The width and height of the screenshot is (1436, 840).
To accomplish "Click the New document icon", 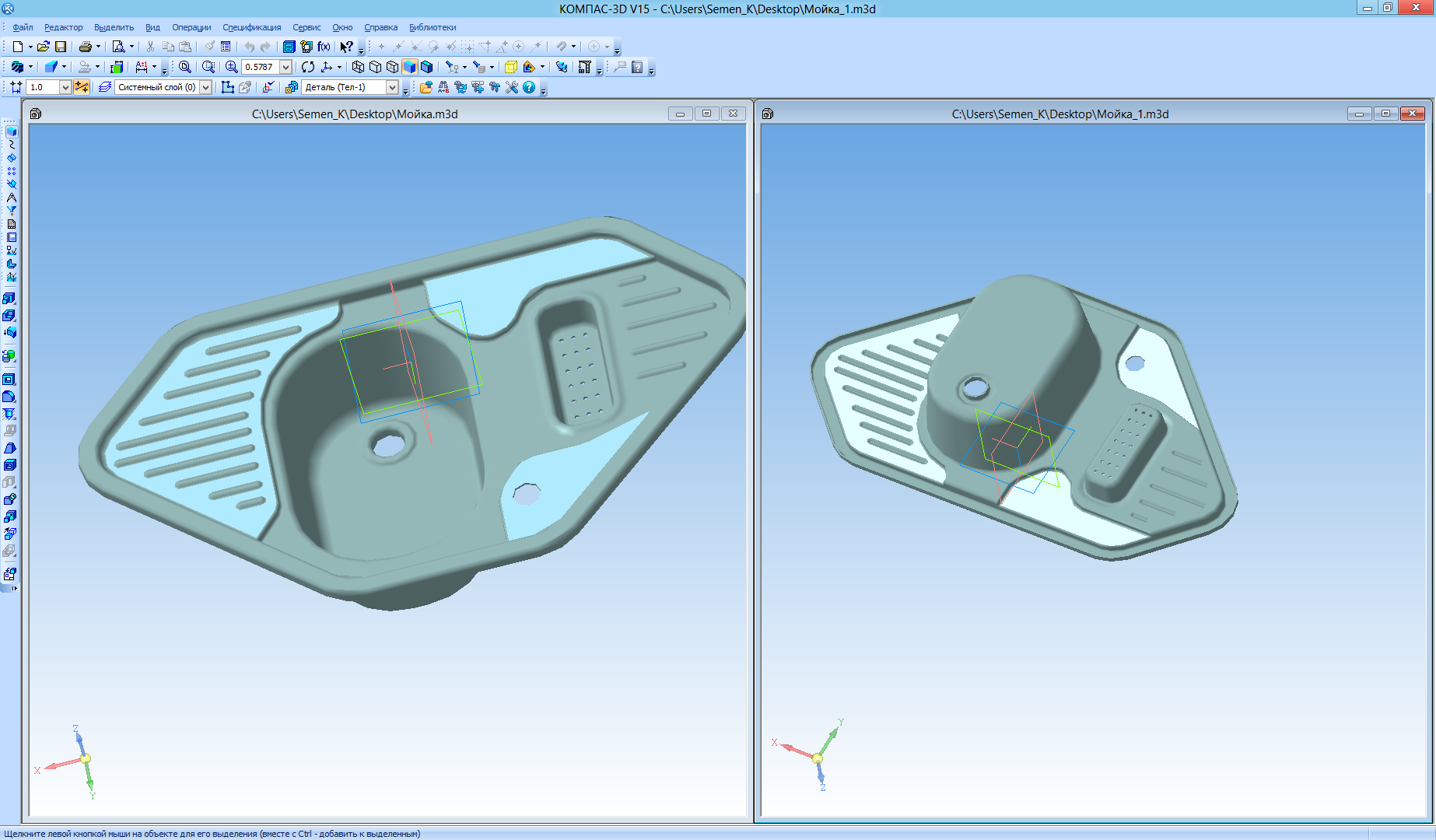I will point(17,47).
